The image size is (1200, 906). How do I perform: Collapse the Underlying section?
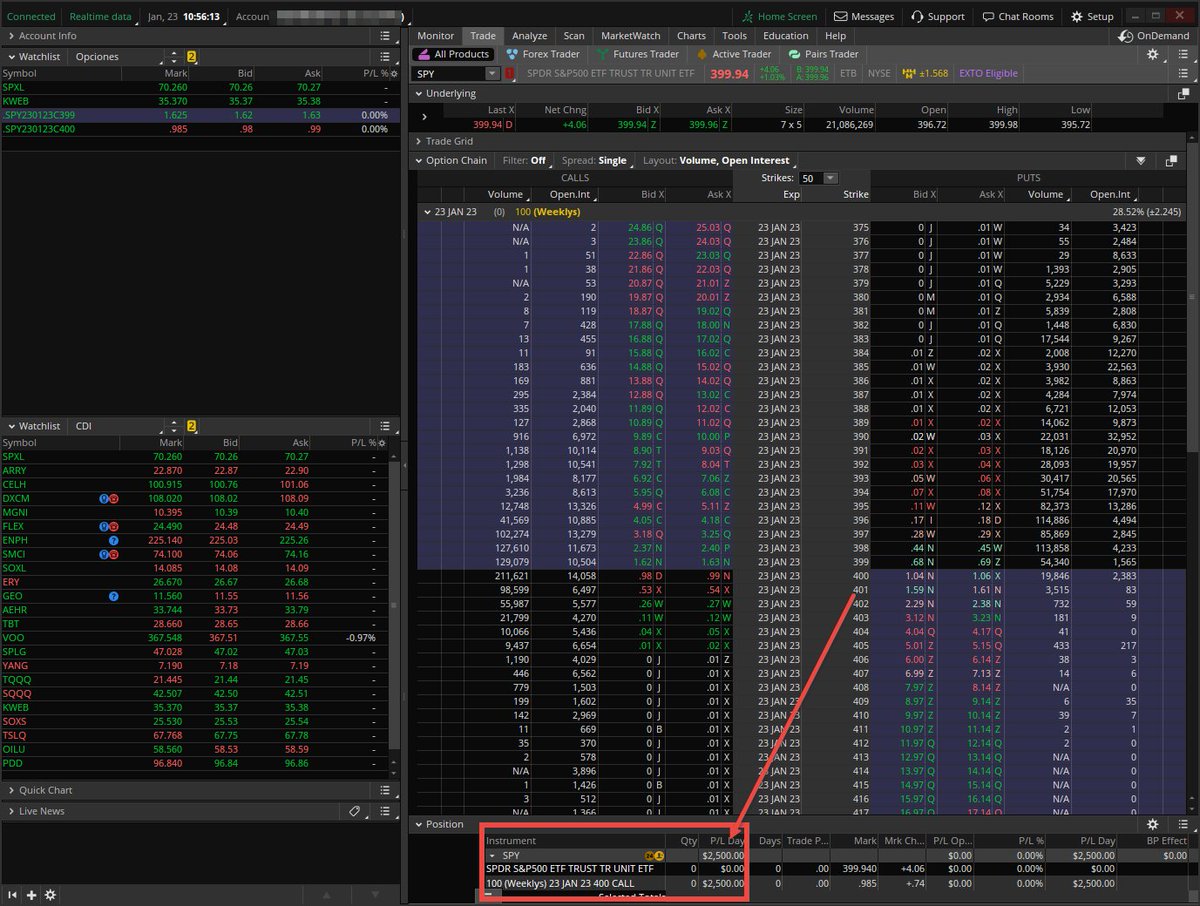(x=419, y=93)
